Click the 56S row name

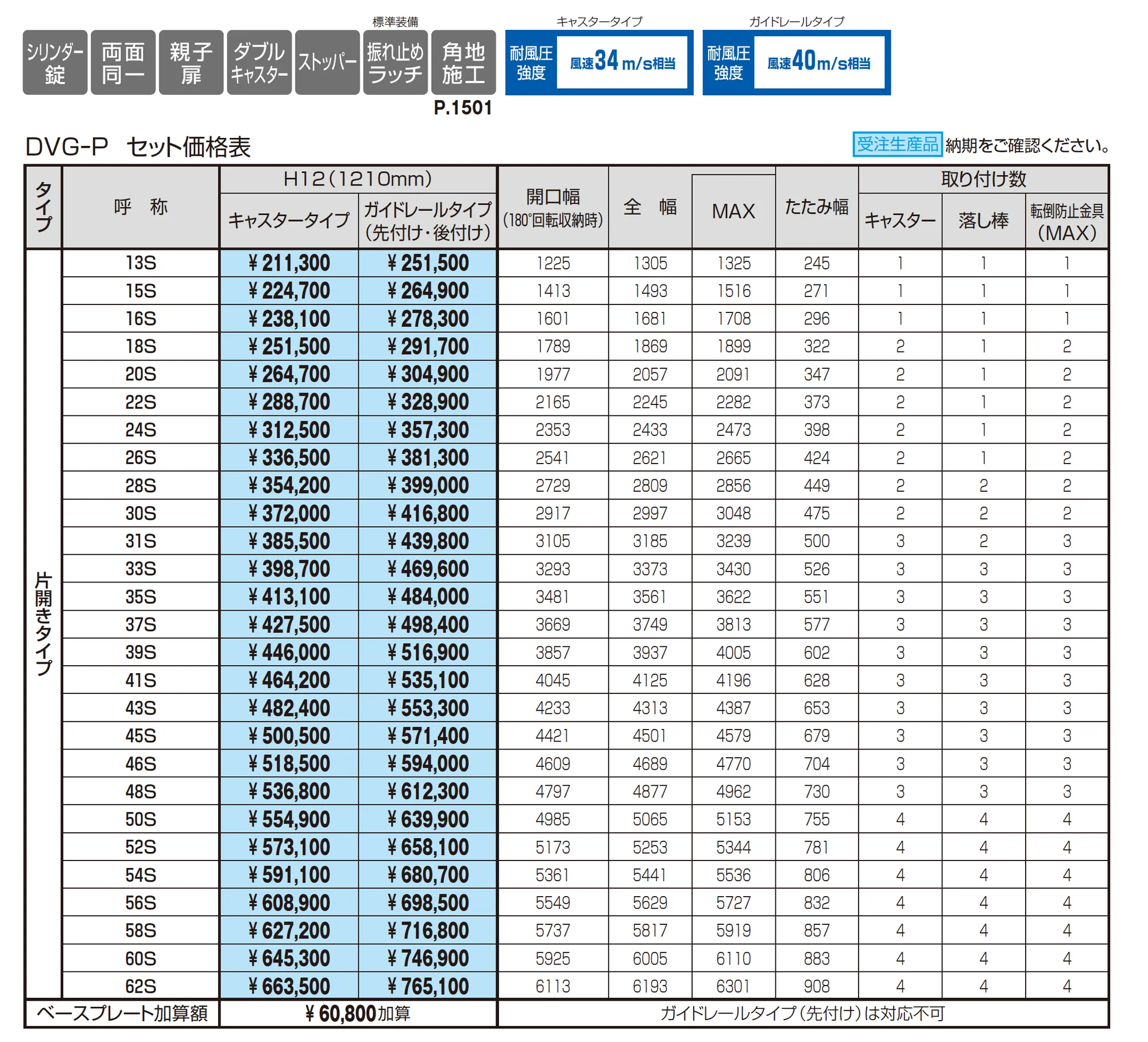click(x=141, y=903)
